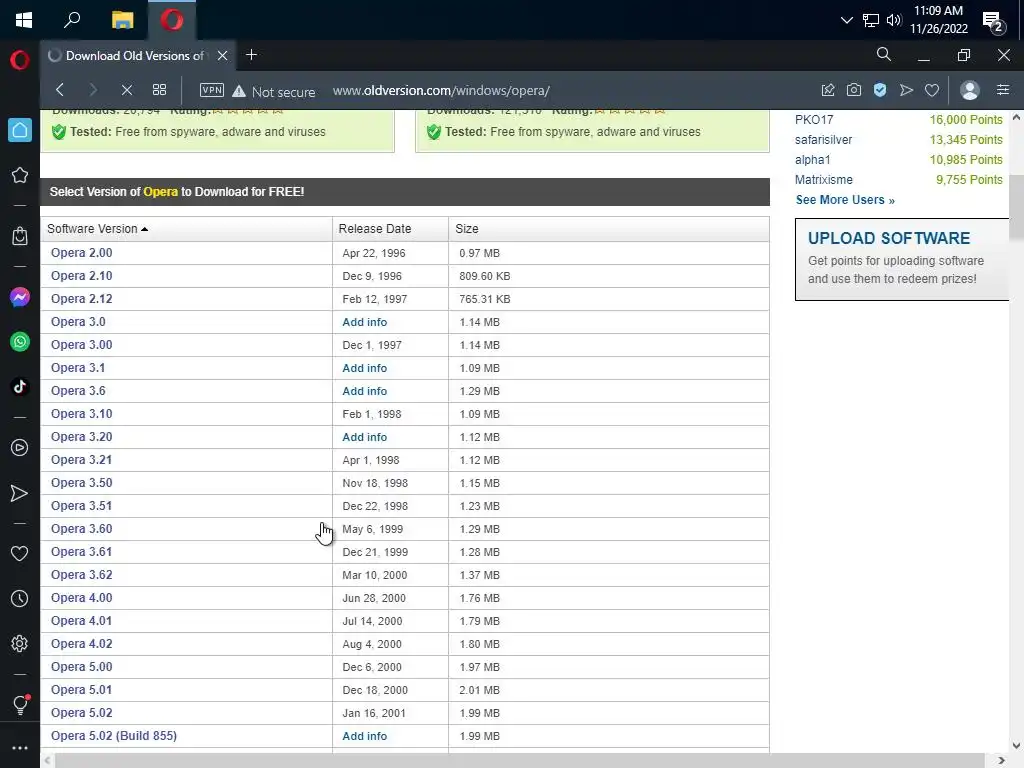This screenshot has width=1024, height=768.
Task: Close the Download Old Versions tab
Action: [x=223, y=56]
